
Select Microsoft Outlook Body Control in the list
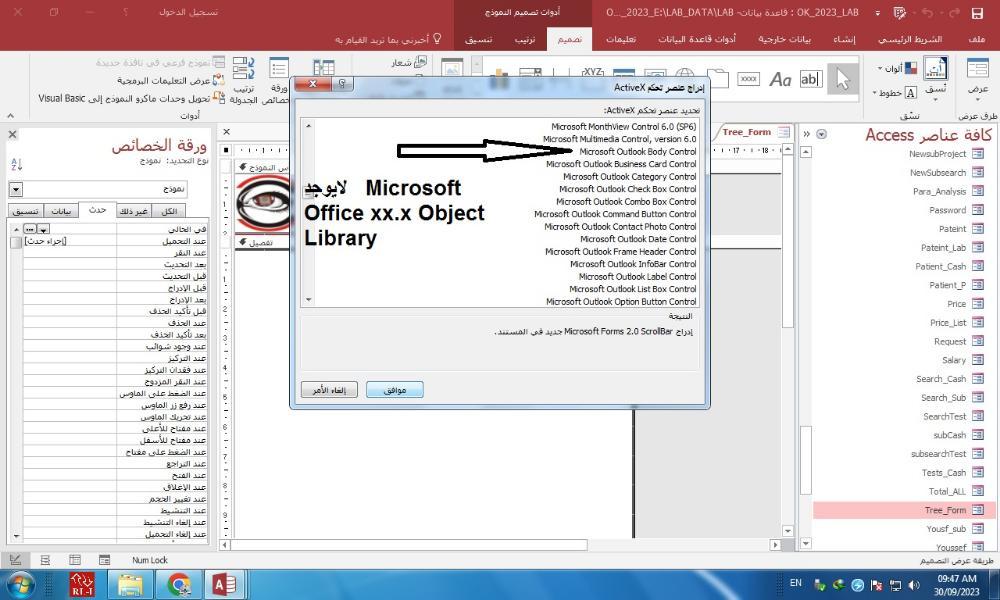[x=638, y=152]
